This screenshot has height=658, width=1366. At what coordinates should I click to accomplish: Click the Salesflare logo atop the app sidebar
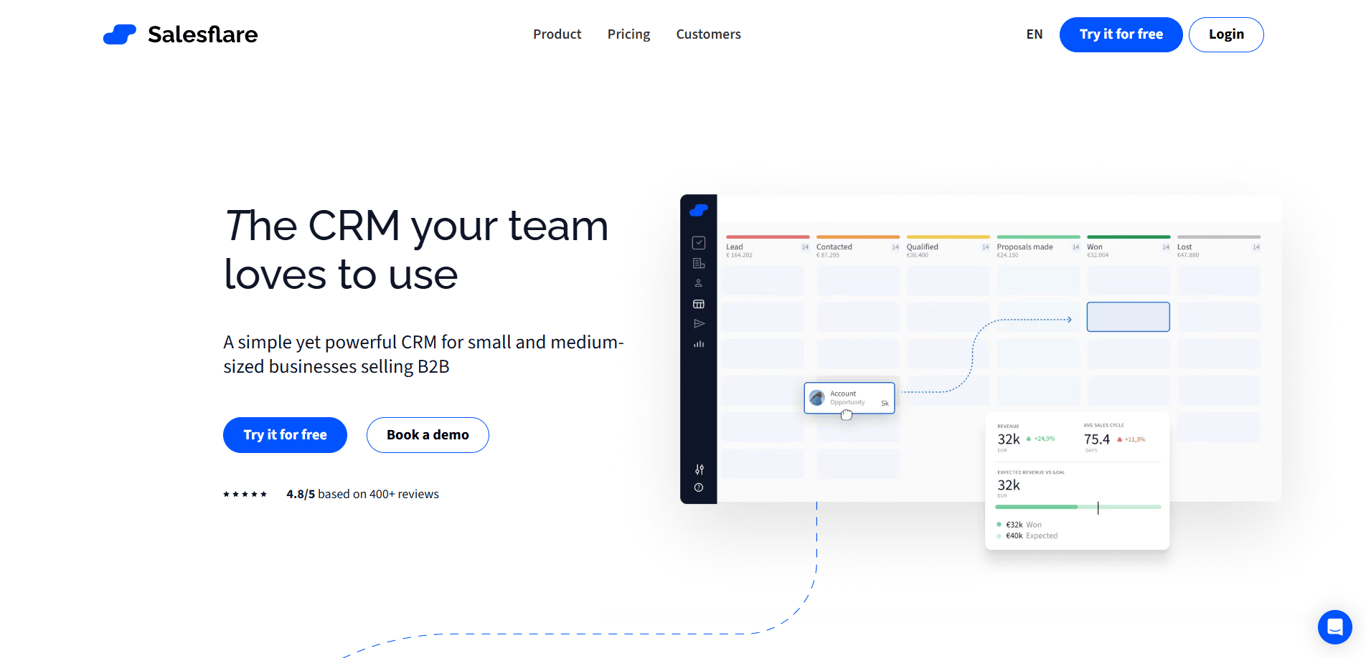click(x=699, y=210)
